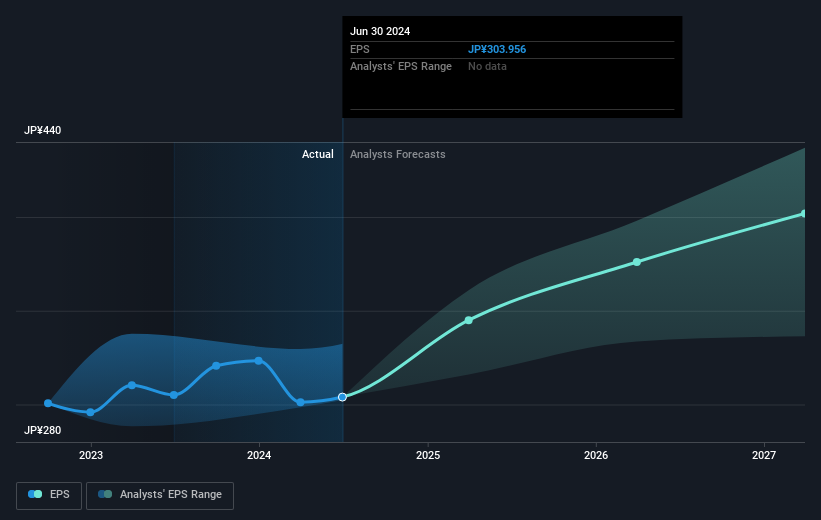
Task: Select the 2025 forecast EPS data point
Action: pos(469,320)
